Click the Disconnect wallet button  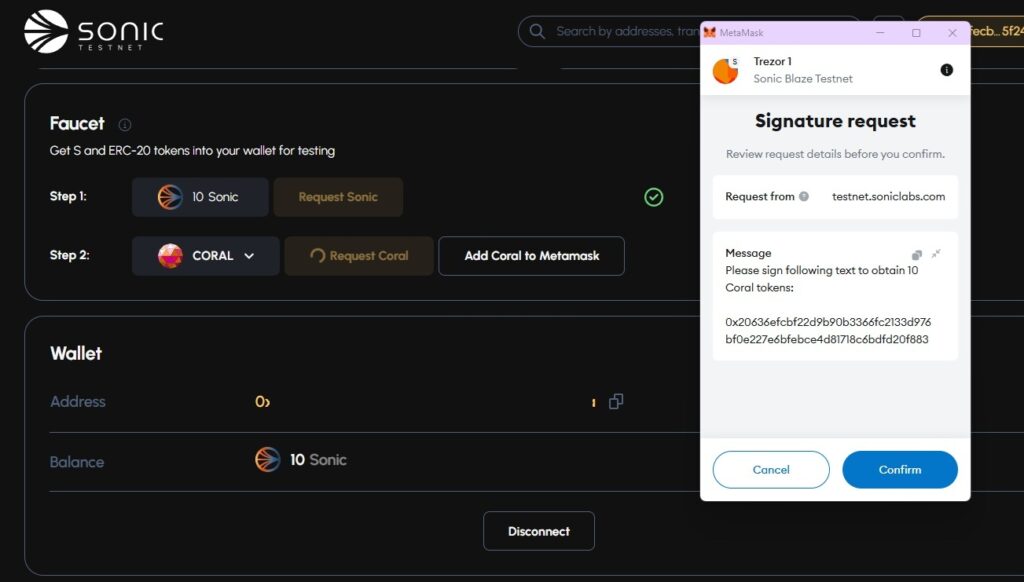539,531
